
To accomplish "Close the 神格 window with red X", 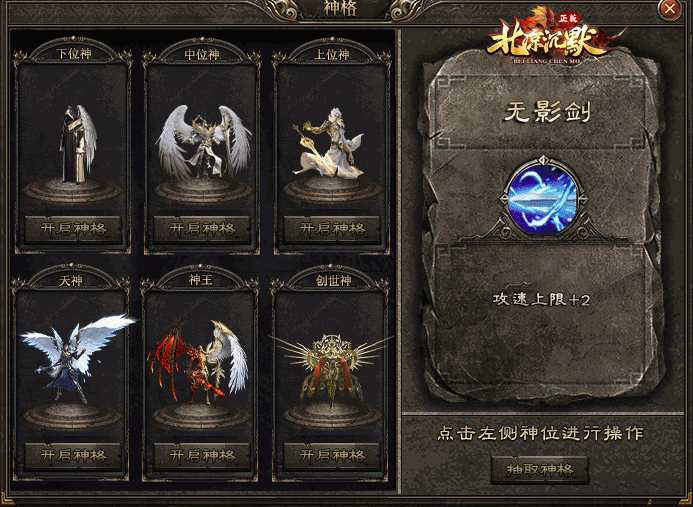I will click(670, 9).
